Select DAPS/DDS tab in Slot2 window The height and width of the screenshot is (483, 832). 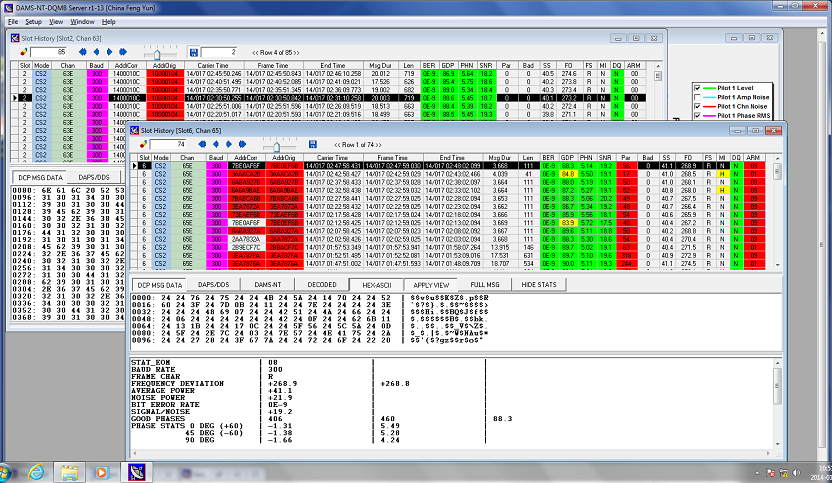point(94,177)
